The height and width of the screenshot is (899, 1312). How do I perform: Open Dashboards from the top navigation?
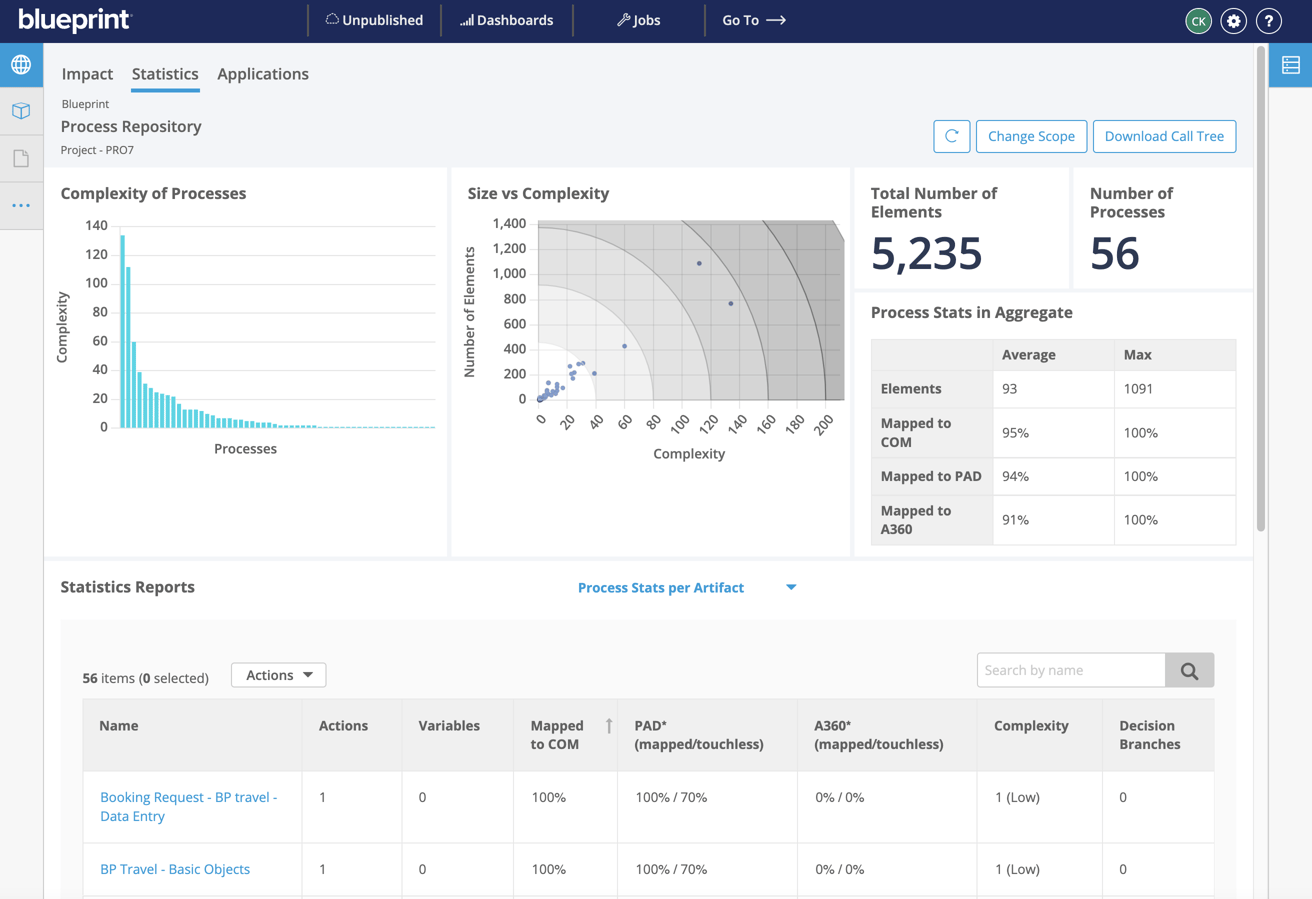(x=506, y=20)
